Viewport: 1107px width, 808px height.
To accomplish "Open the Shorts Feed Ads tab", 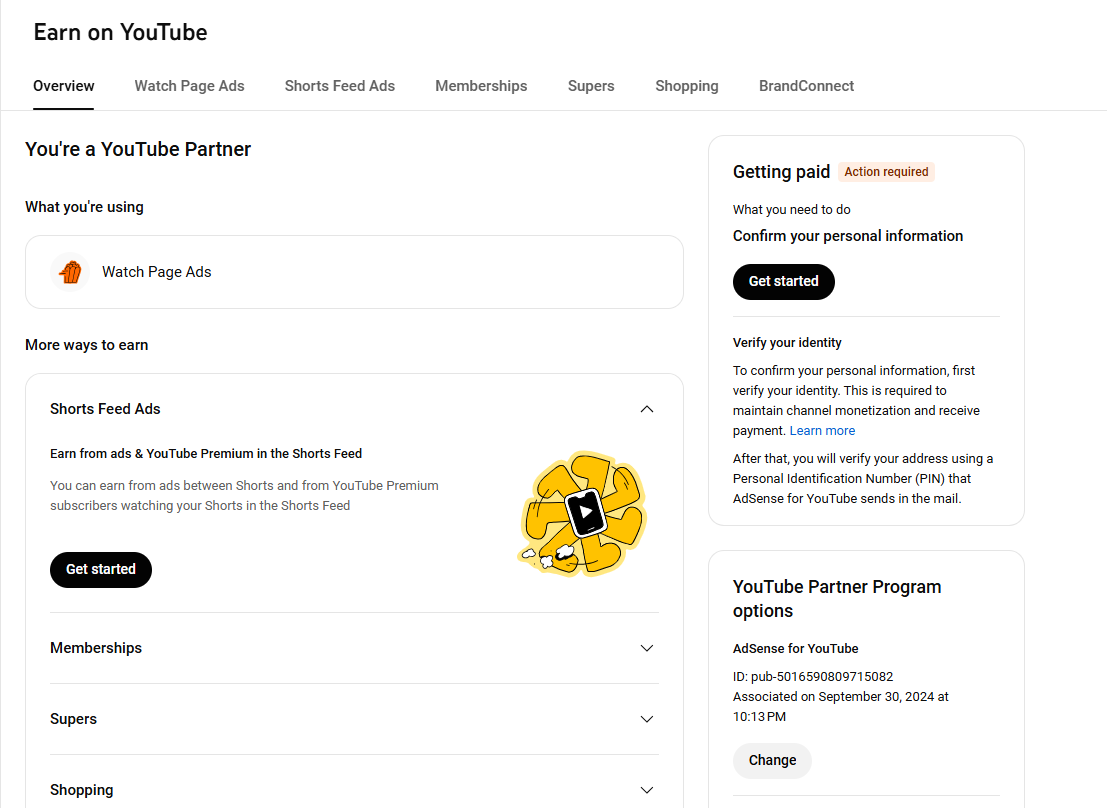I will (339, 86).
